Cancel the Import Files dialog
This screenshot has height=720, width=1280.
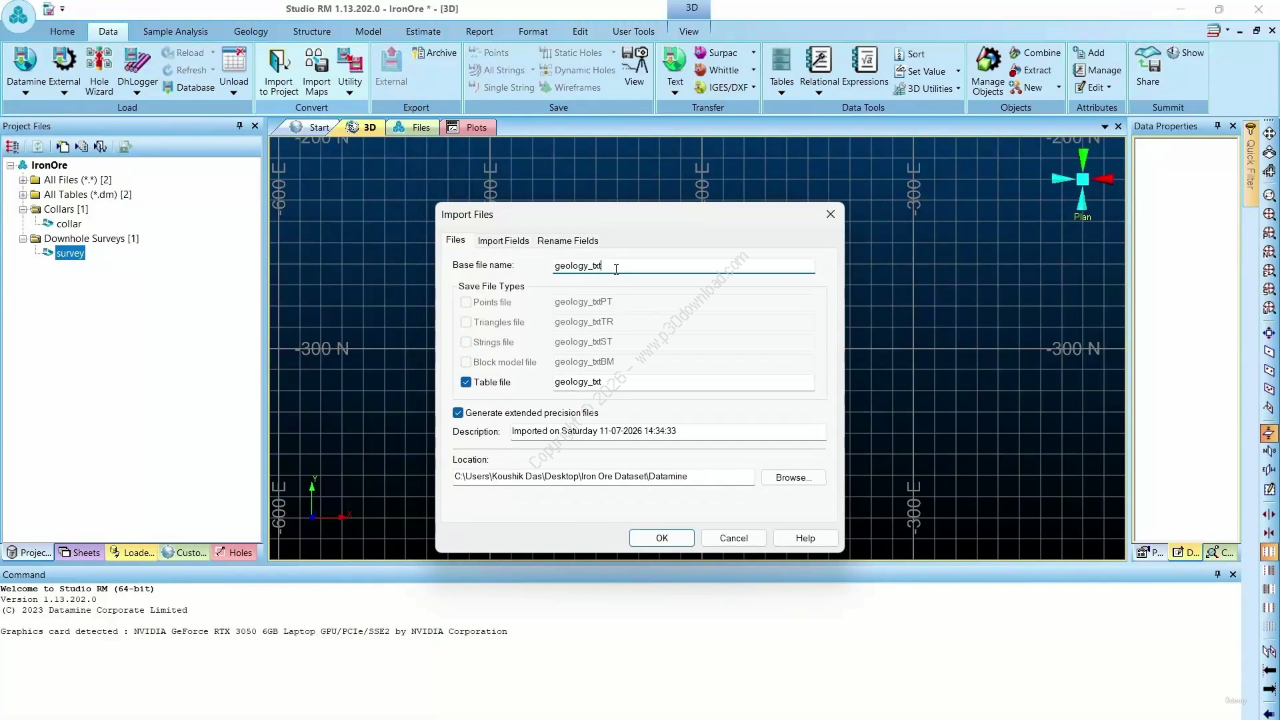733,538
